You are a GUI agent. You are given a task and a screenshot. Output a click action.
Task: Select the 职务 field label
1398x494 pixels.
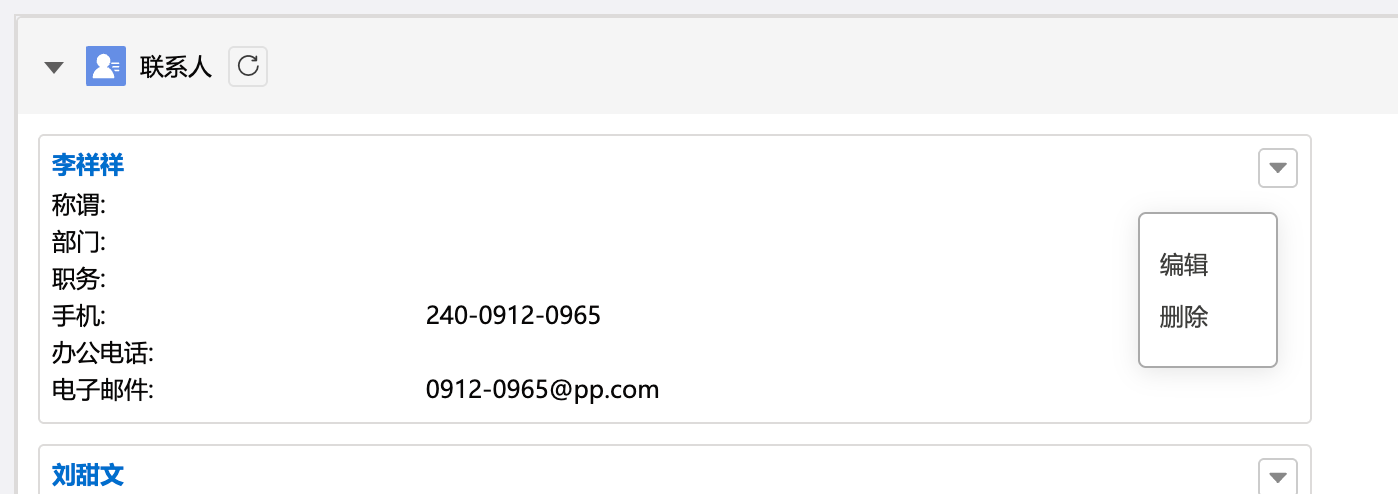click(79, 279)
